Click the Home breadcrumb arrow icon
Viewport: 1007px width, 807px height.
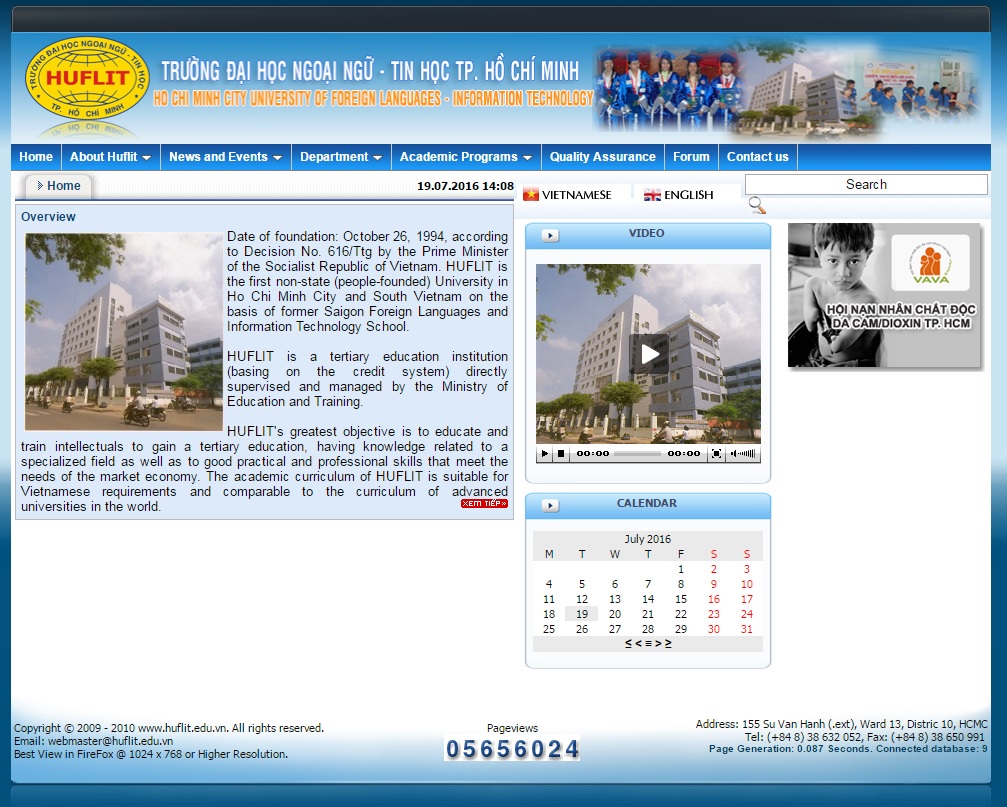tap(40, 186)
